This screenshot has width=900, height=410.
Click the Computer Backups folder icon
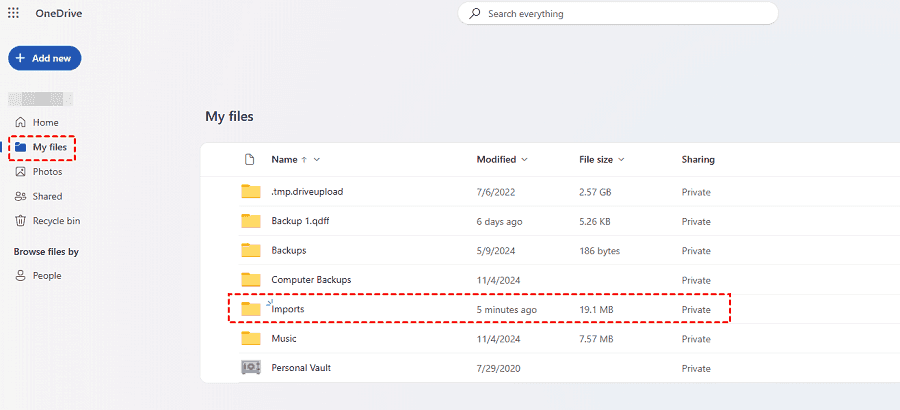pos(251,280)
